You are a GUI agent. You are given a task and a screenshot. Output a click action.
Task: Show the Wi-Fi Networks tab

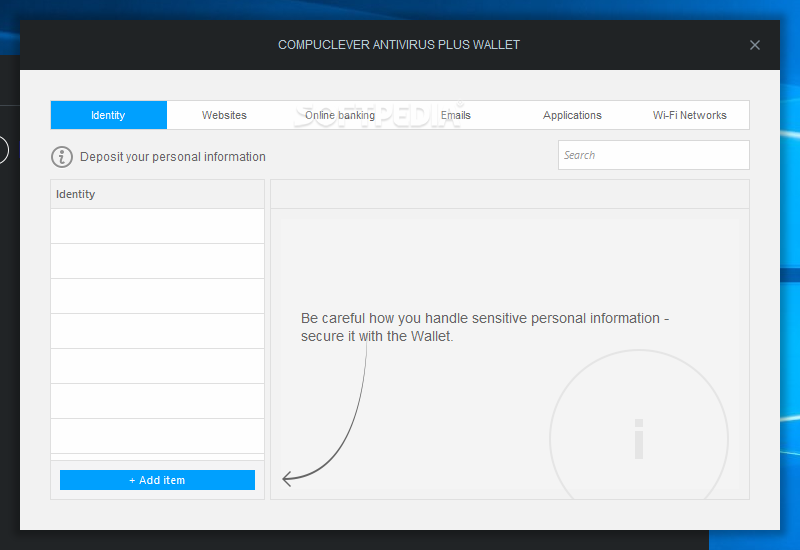pyautogui.click(x=690, y=115)
